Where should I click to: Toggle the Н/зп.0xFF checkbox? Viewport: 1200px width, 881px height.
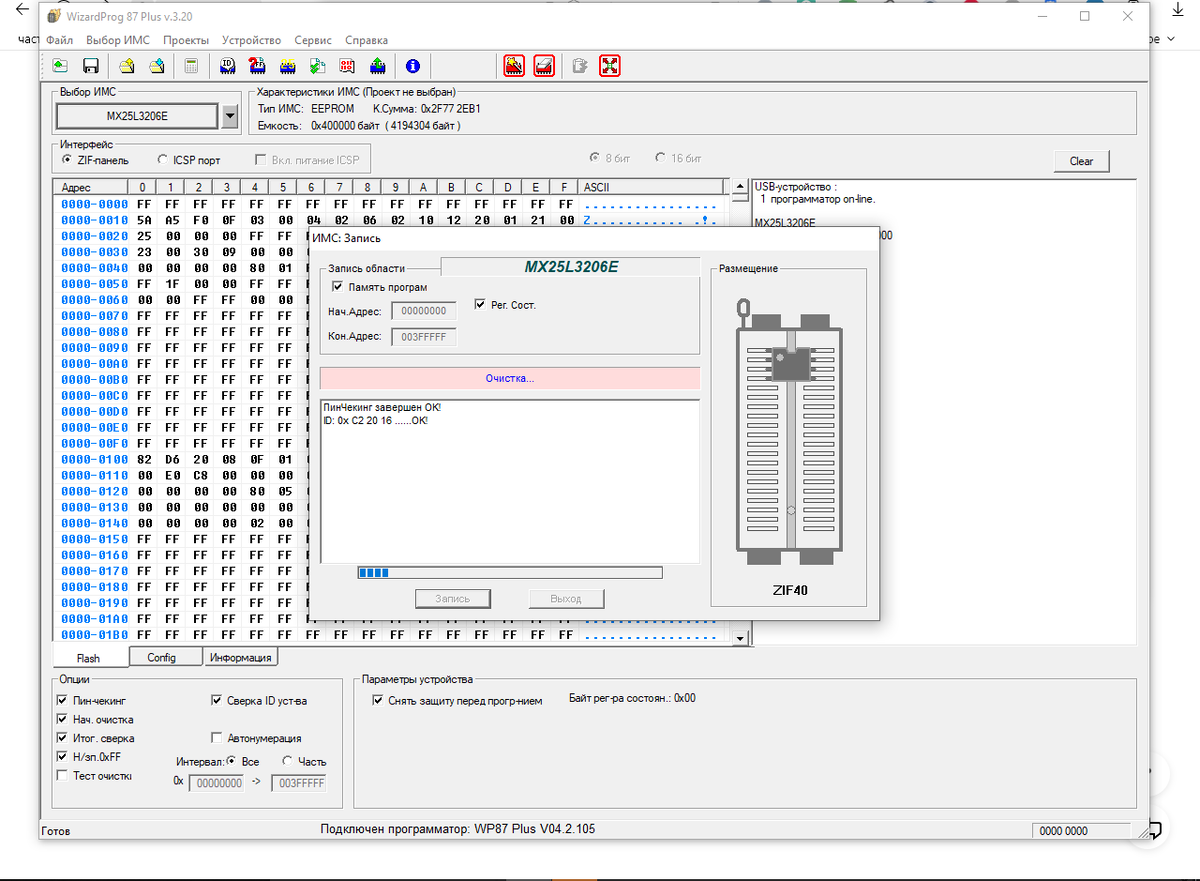coord(63,757)
